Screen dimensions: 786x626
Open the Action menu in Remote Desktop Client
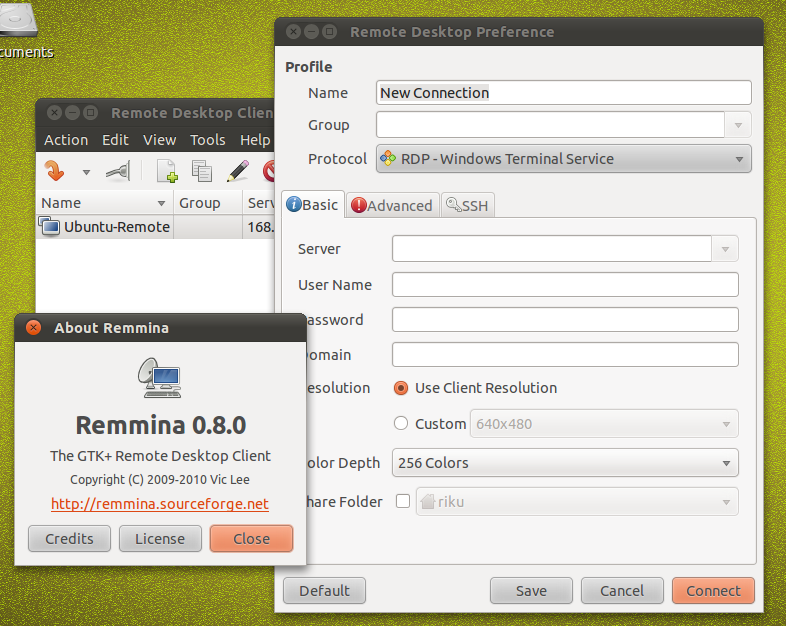pyautogui.click(x=66, y=140)
